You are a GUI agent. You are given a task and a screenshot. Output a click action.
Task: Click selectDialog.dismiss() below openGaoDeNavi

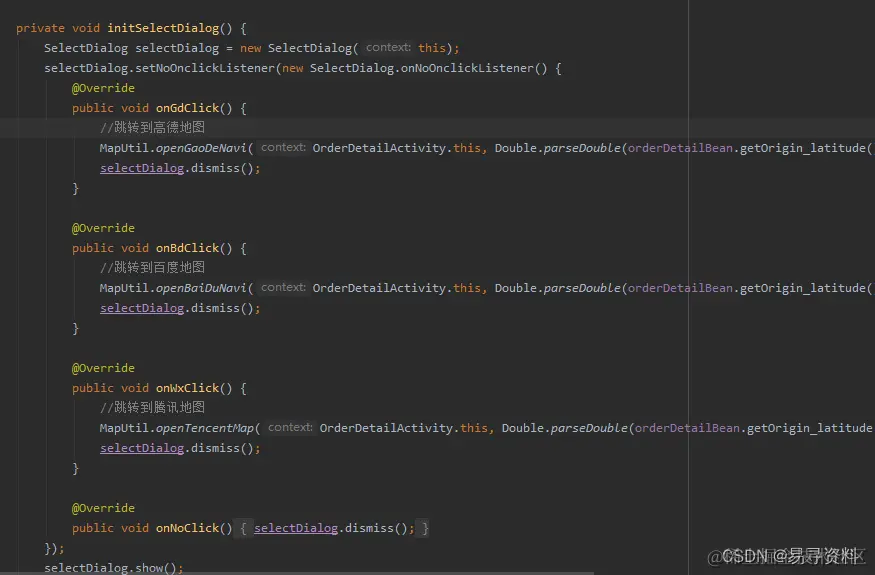180,168
